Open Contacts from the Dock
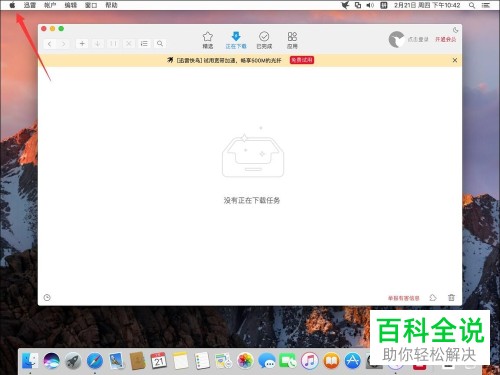The width and height of the screenshot is (500, 375). coord(138,360)
